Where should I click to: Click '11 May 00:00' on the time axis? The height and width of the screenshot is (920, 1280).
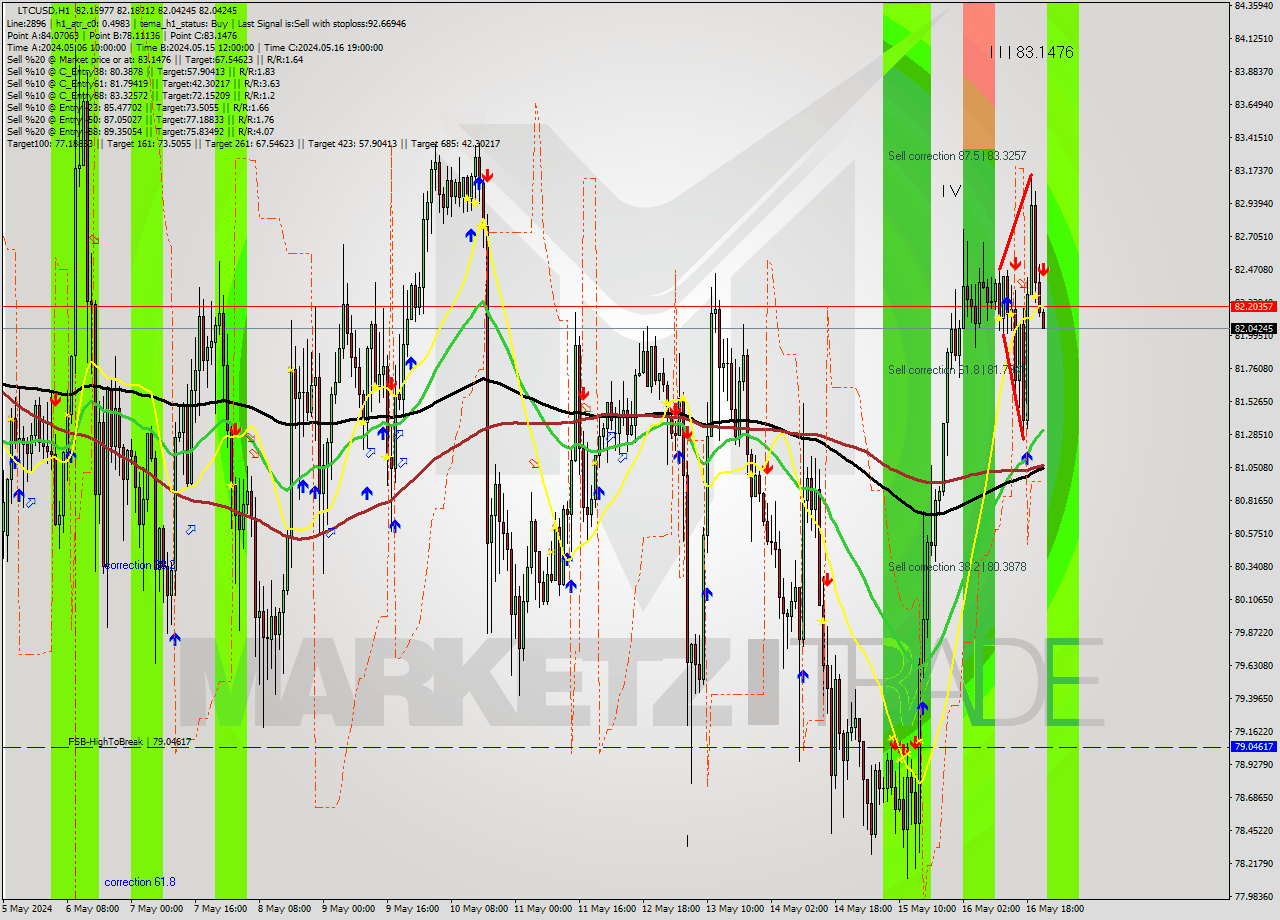(x=542, y=909)
